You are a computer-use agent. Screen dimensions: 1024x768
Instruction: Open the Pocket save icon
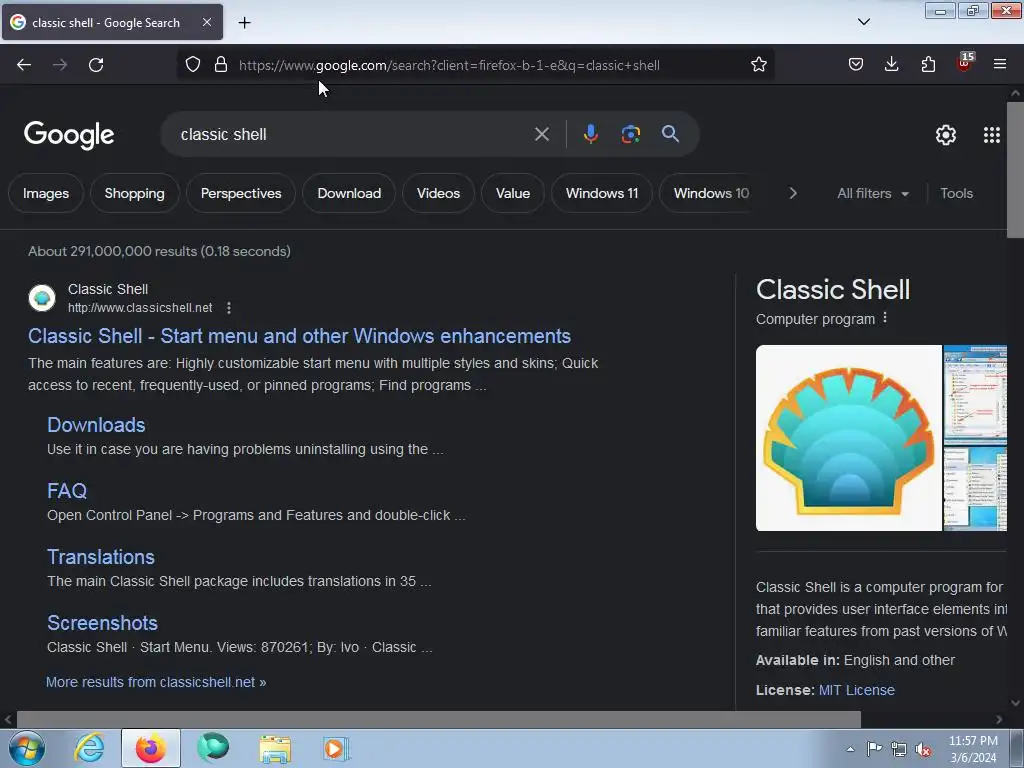point(856,64)
